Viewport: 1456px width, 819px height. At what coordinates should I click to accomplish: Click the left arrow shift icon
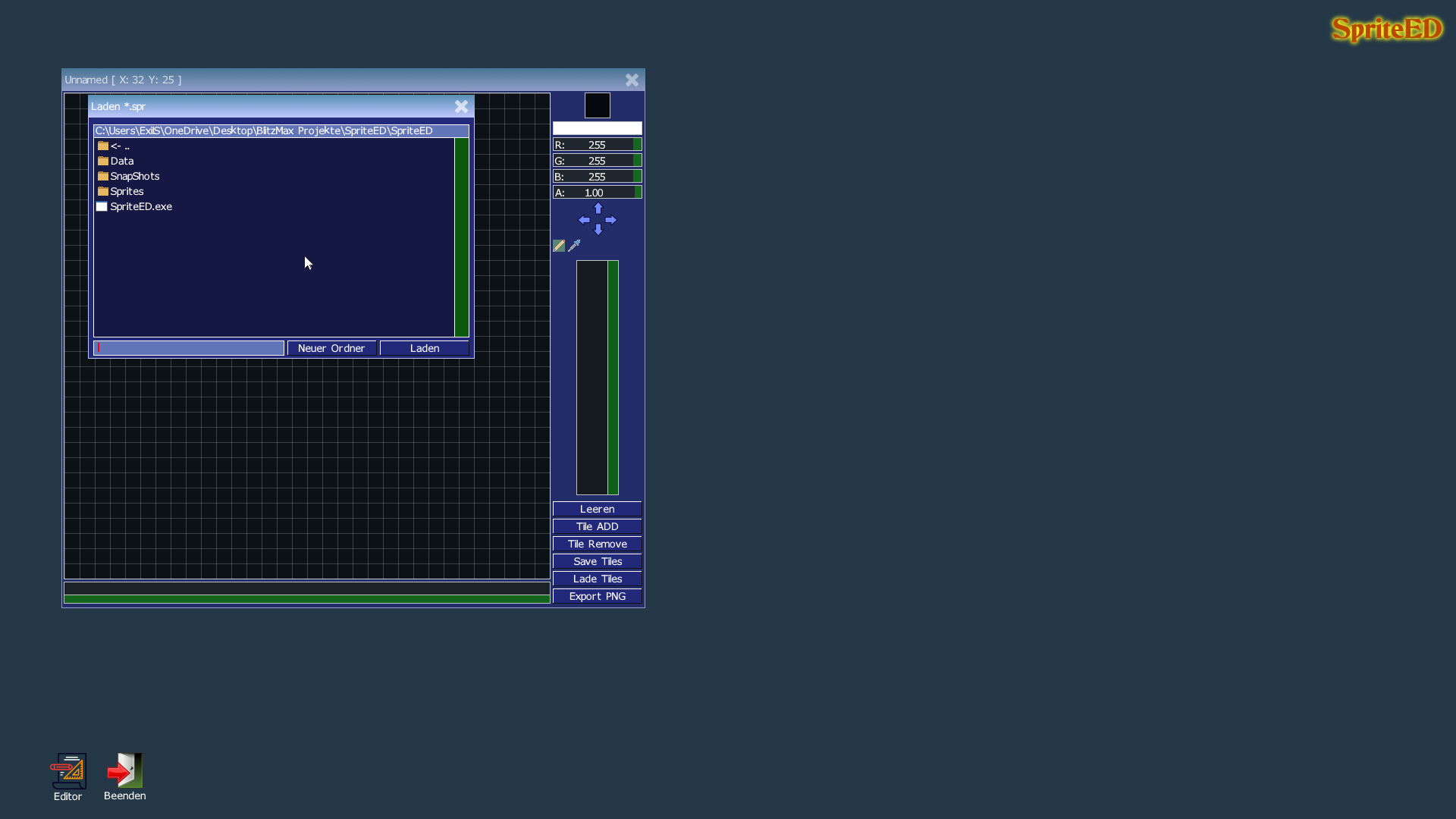pyautogui.click(x=584, y=220)
